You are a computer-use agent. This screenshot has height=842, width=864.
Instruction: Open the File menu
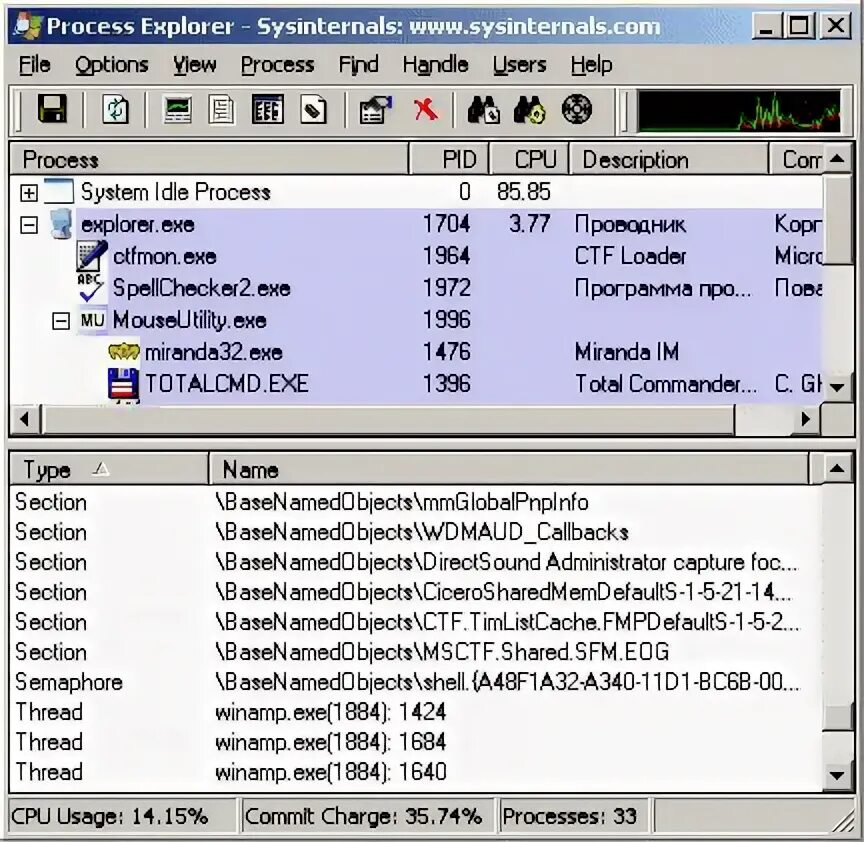click(35, 65)
